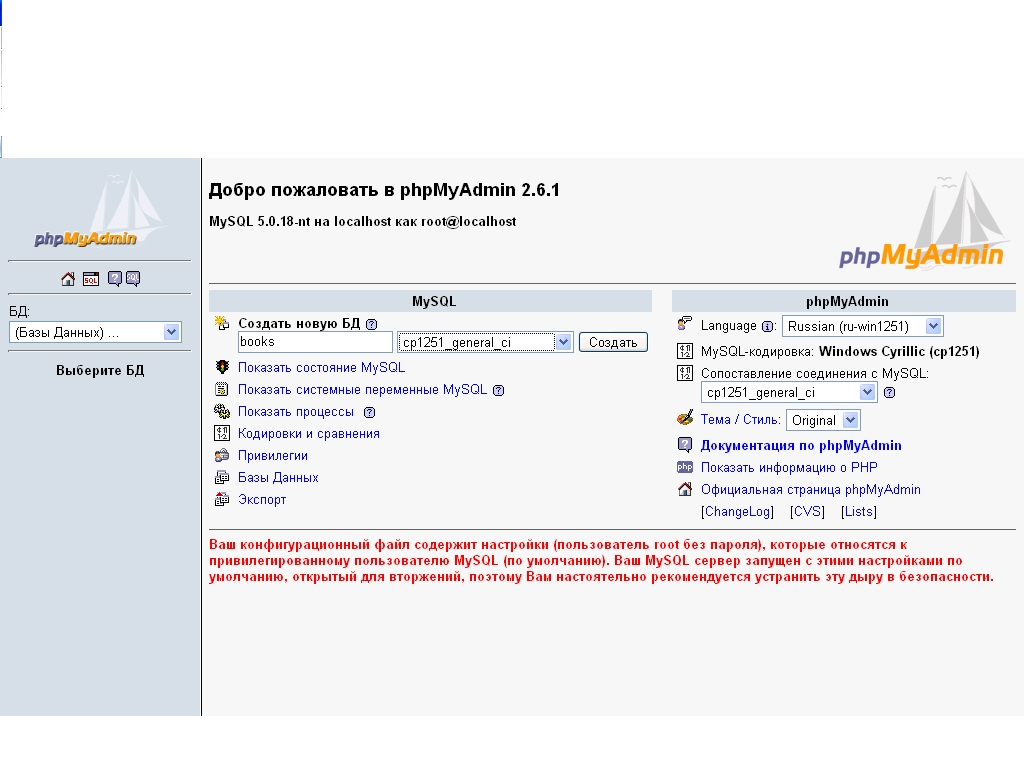Click the phpMyAdmin logo in left sidebar
This screenshot has width=1024, height=768.
click(x=100, y=210)
